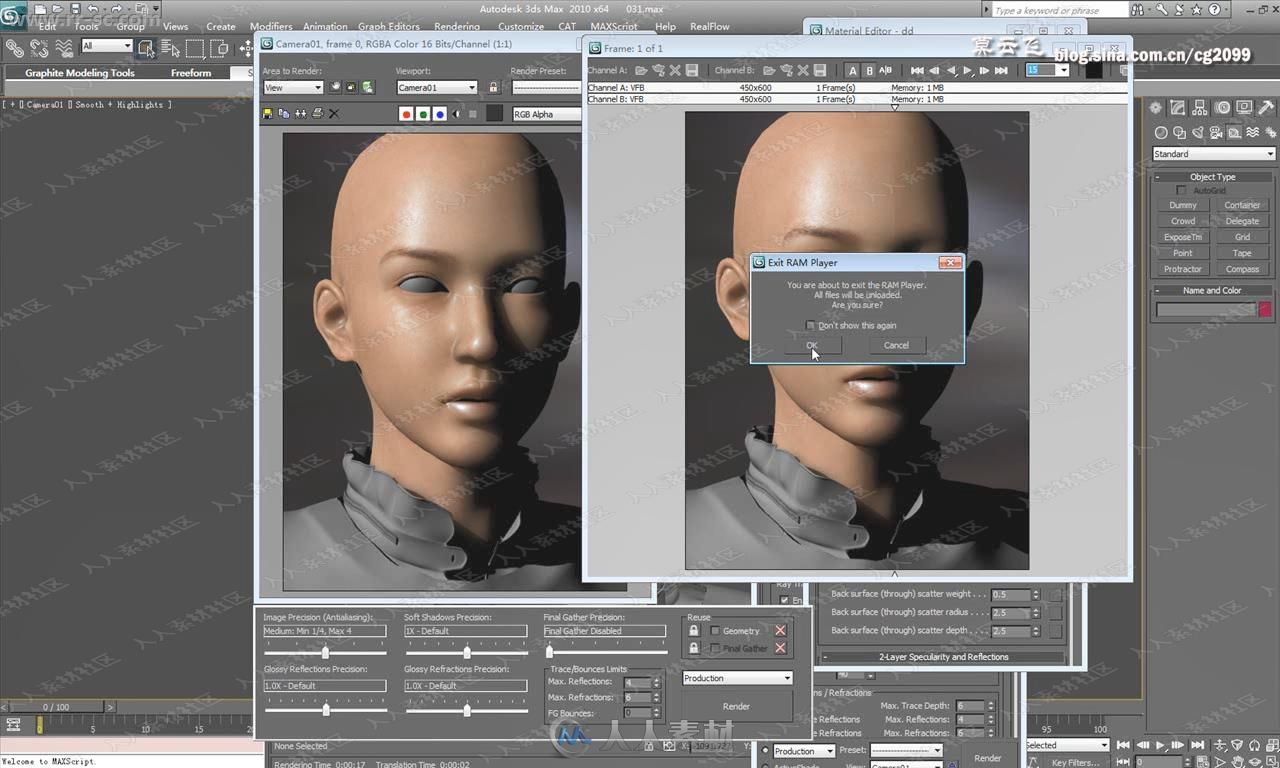Image resolution: width=1280 pixels, height=768 pixels.
Task: Toggle green channel display
Action: (x=423, y=114)
